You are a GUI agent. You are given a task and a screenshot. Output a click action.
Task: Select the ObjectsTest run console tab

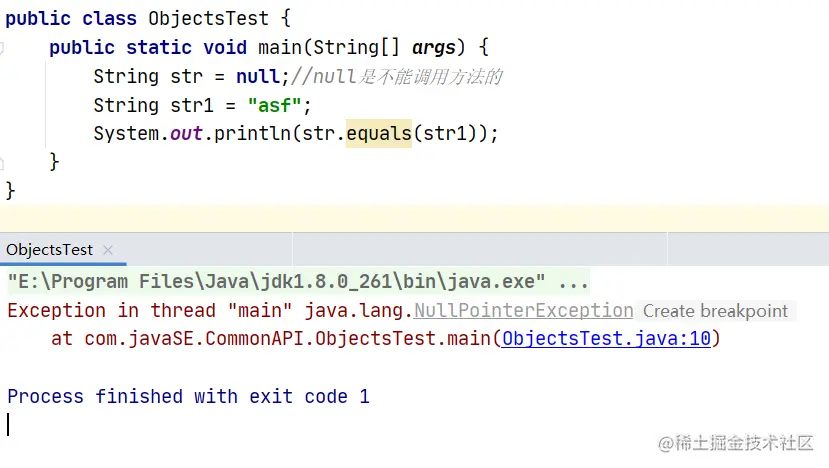pyautogui.click(x=49, y=250)
